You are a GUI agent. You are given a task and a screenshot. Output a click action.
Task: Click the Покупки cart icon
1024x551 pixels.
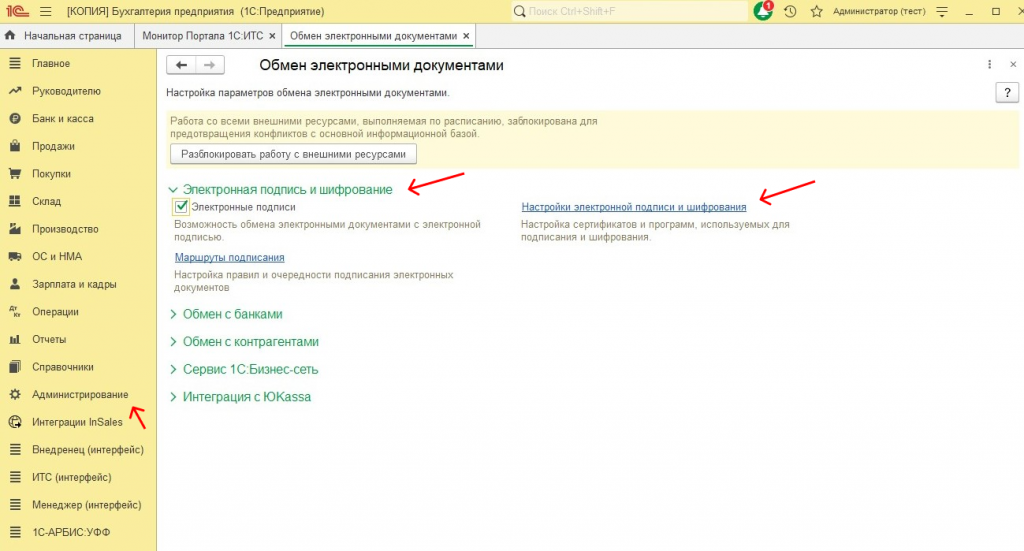15,174
